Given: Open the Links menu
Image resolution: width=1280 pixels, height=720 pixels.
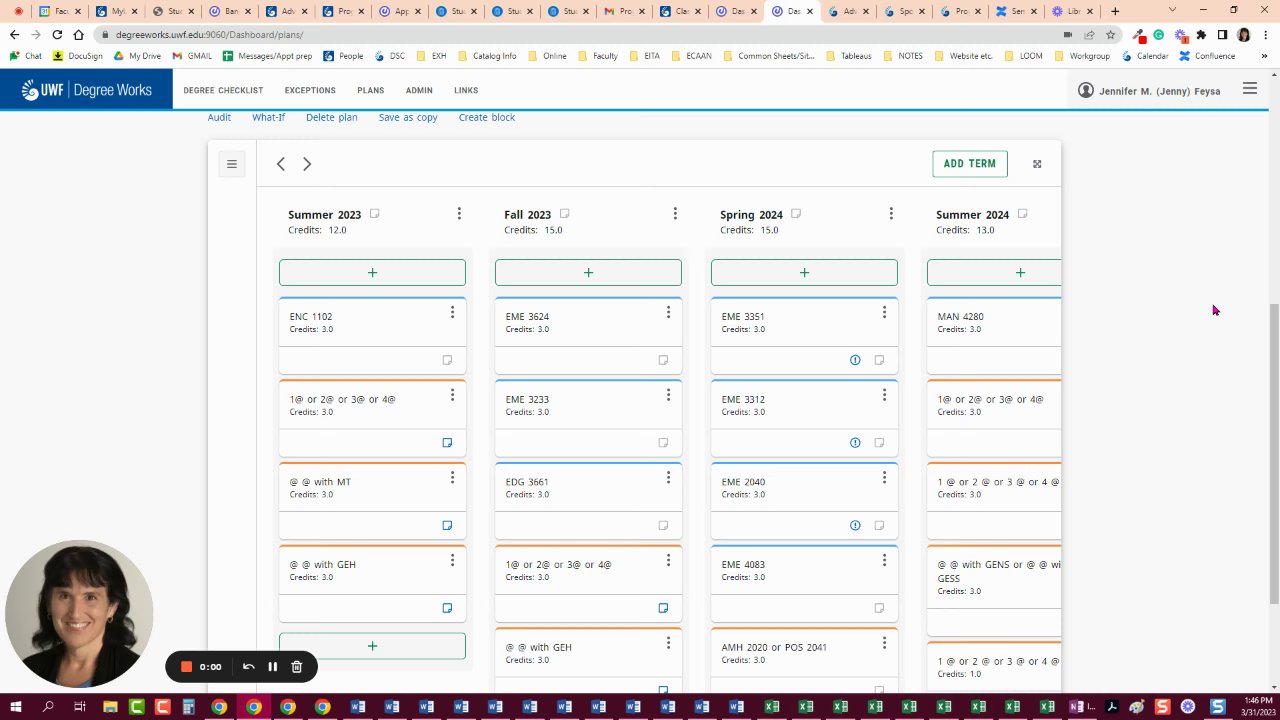Looking at the screenshot, I should pyautogui.click(x=466, y=91).
